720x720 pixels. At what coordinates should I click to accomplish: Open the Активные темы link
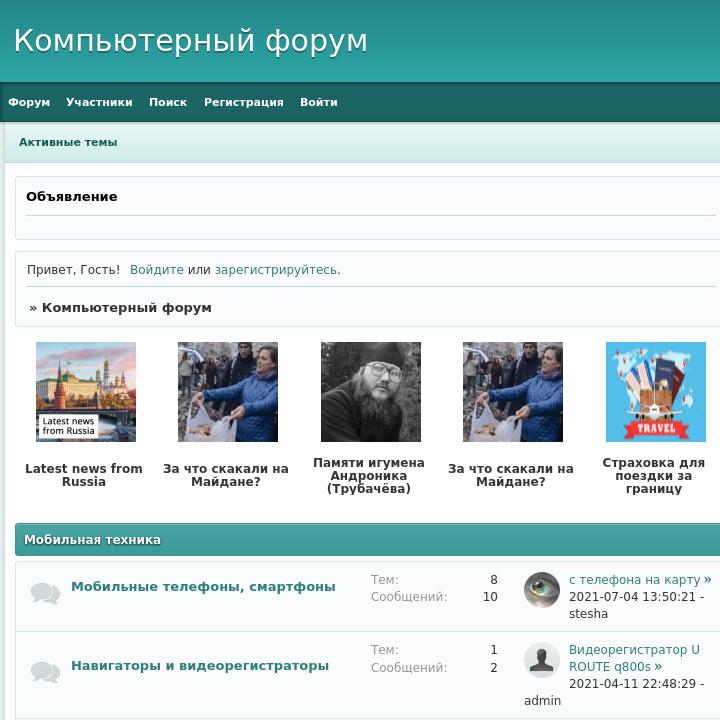pyautogui.click(x=68, y=142)
